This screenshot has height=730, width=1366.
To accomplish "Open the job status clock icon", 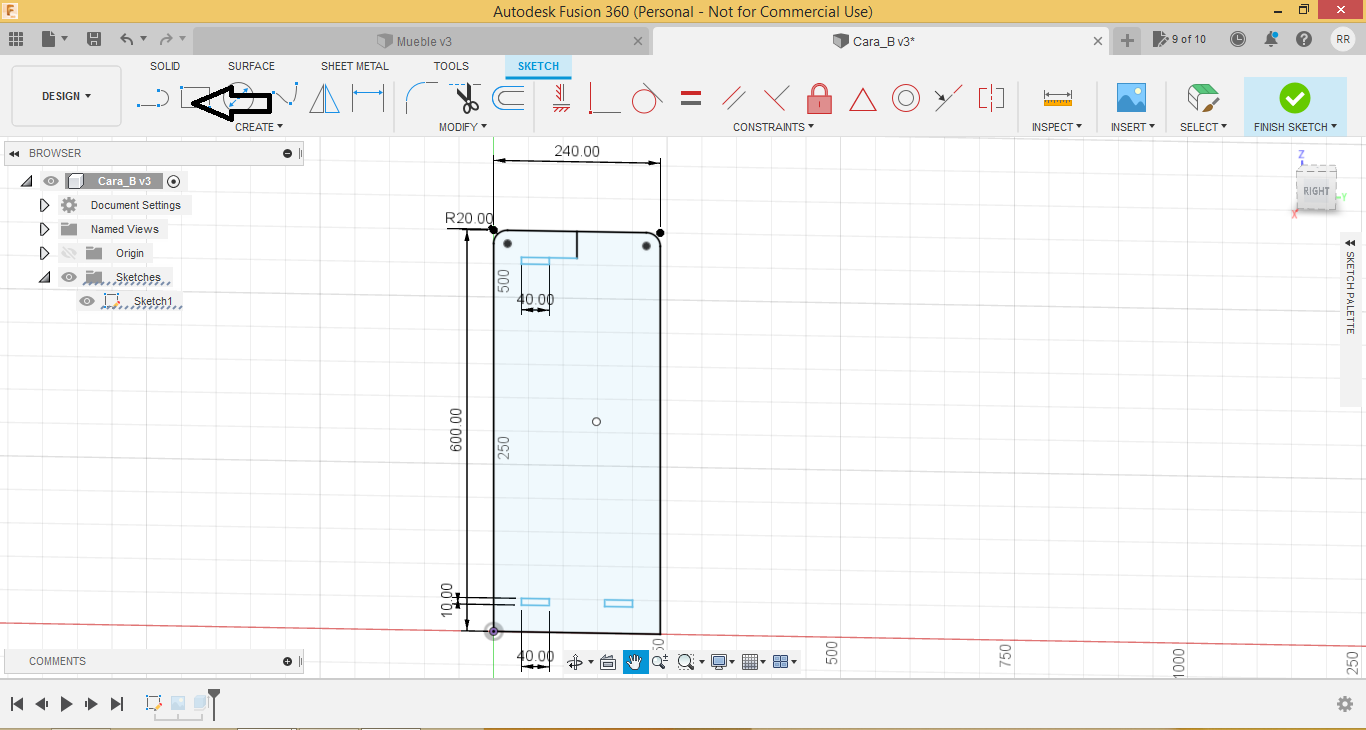I will click(x=1238, y=39).
